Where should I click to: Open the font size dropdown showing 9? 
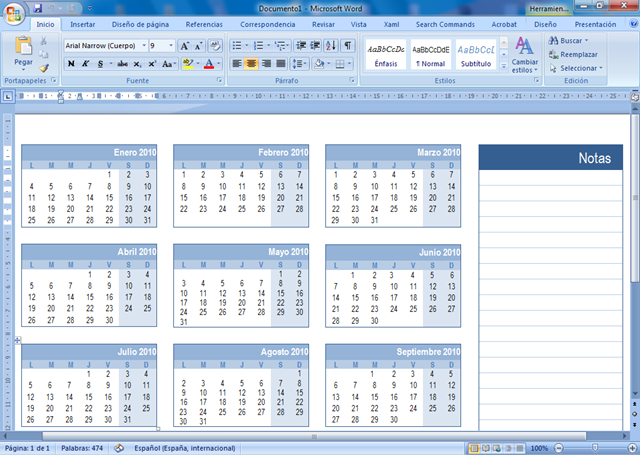pyautogui.click(x=171, y=46)
